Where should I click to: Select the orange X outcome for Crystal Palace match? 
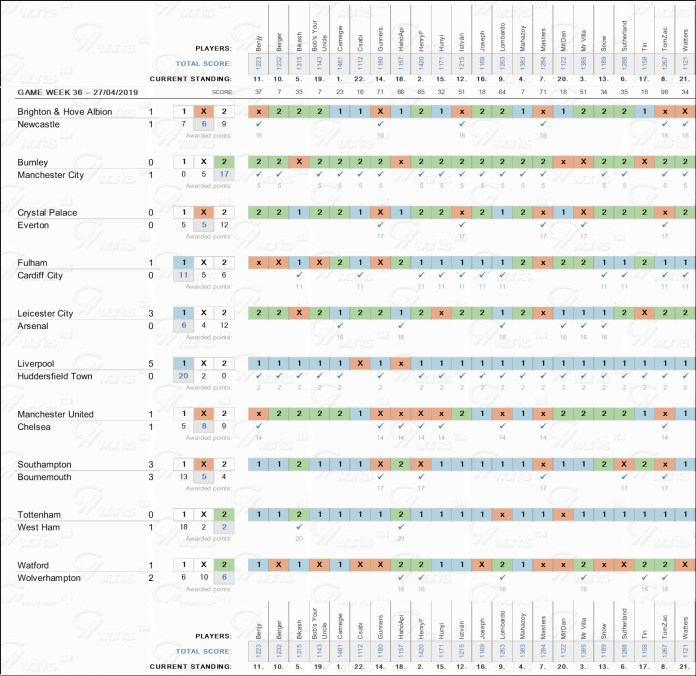pos(203,212)
